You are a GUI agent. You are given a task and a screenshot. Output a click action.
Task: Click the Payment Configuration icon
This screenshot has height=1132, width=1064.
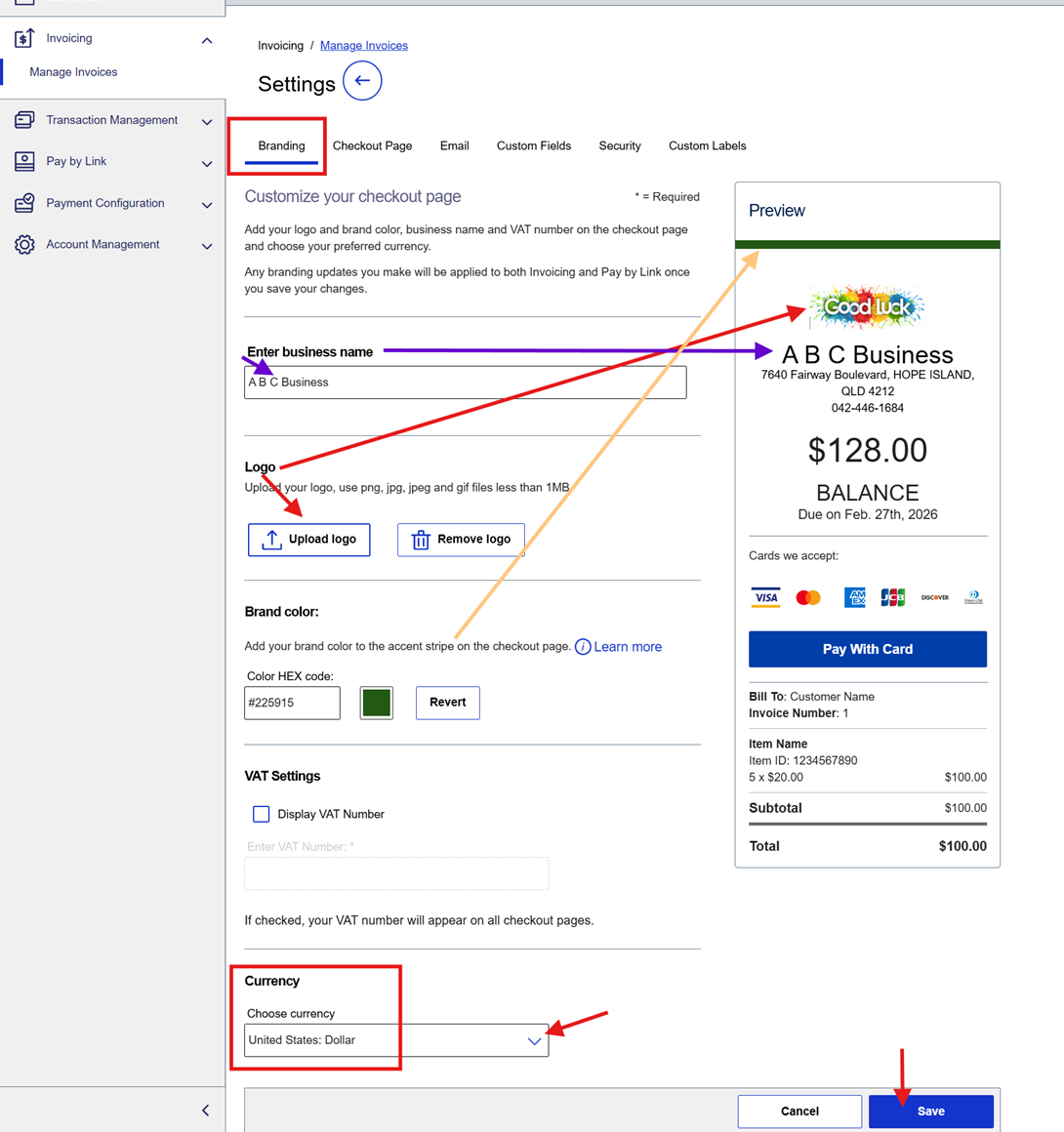pos(24,203)
